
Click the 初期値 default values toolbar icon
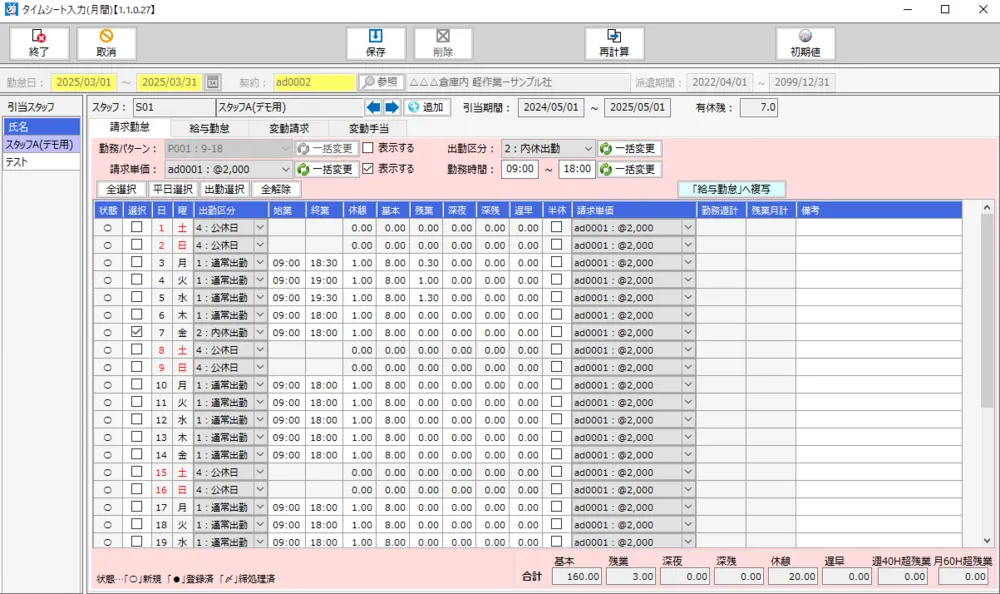(x=805, y=43)
